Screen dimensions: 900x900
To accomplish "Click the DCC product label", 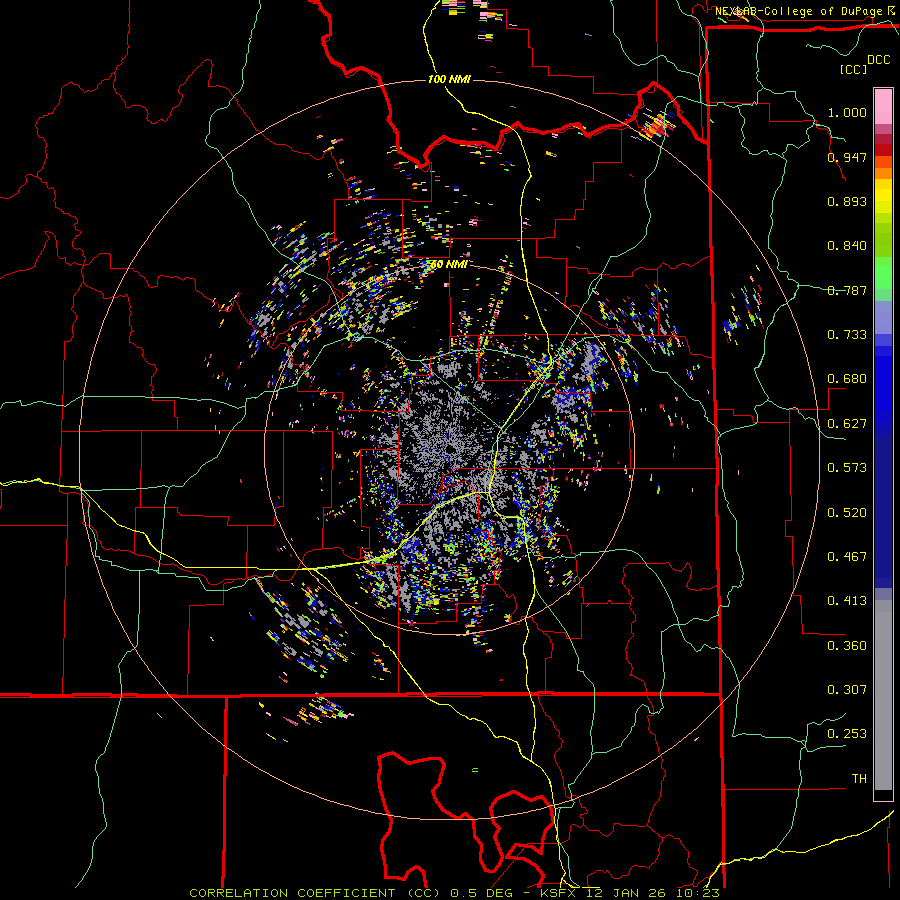I will (x=878, y=60).
